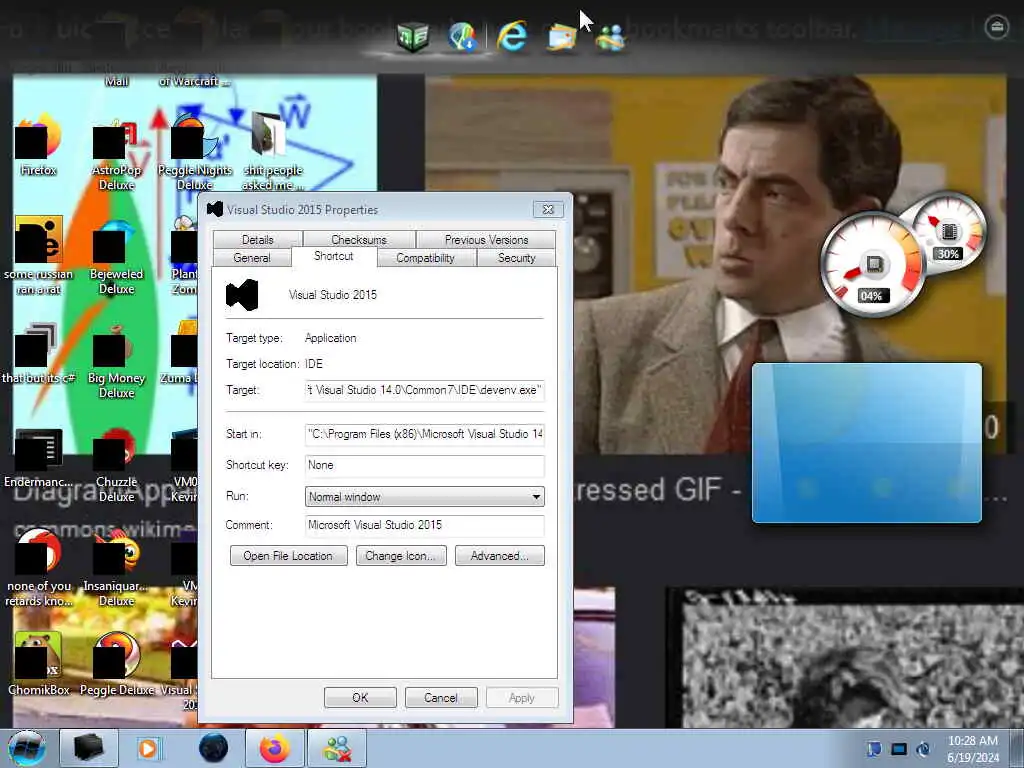
Task: Open Peggle Nights Deluxe desktop icon
Action: [x=195, y=153]
